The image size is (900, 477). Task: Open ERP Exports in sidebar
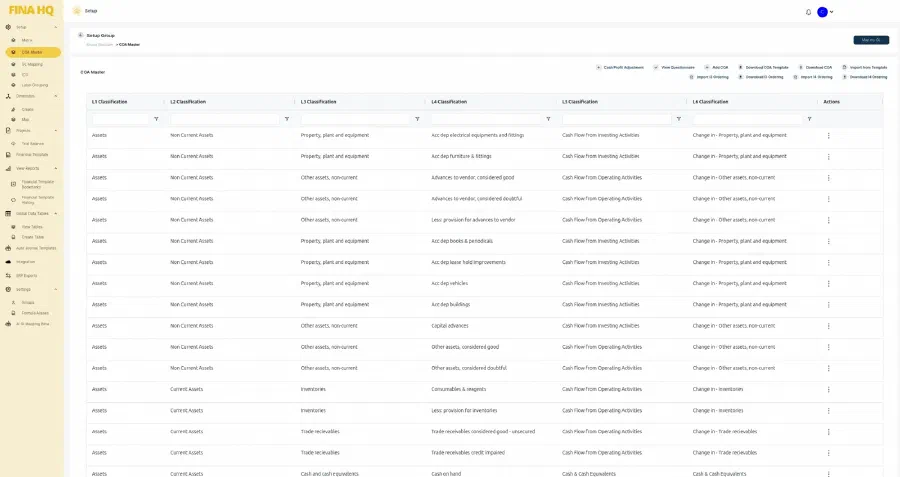[26, 276]
